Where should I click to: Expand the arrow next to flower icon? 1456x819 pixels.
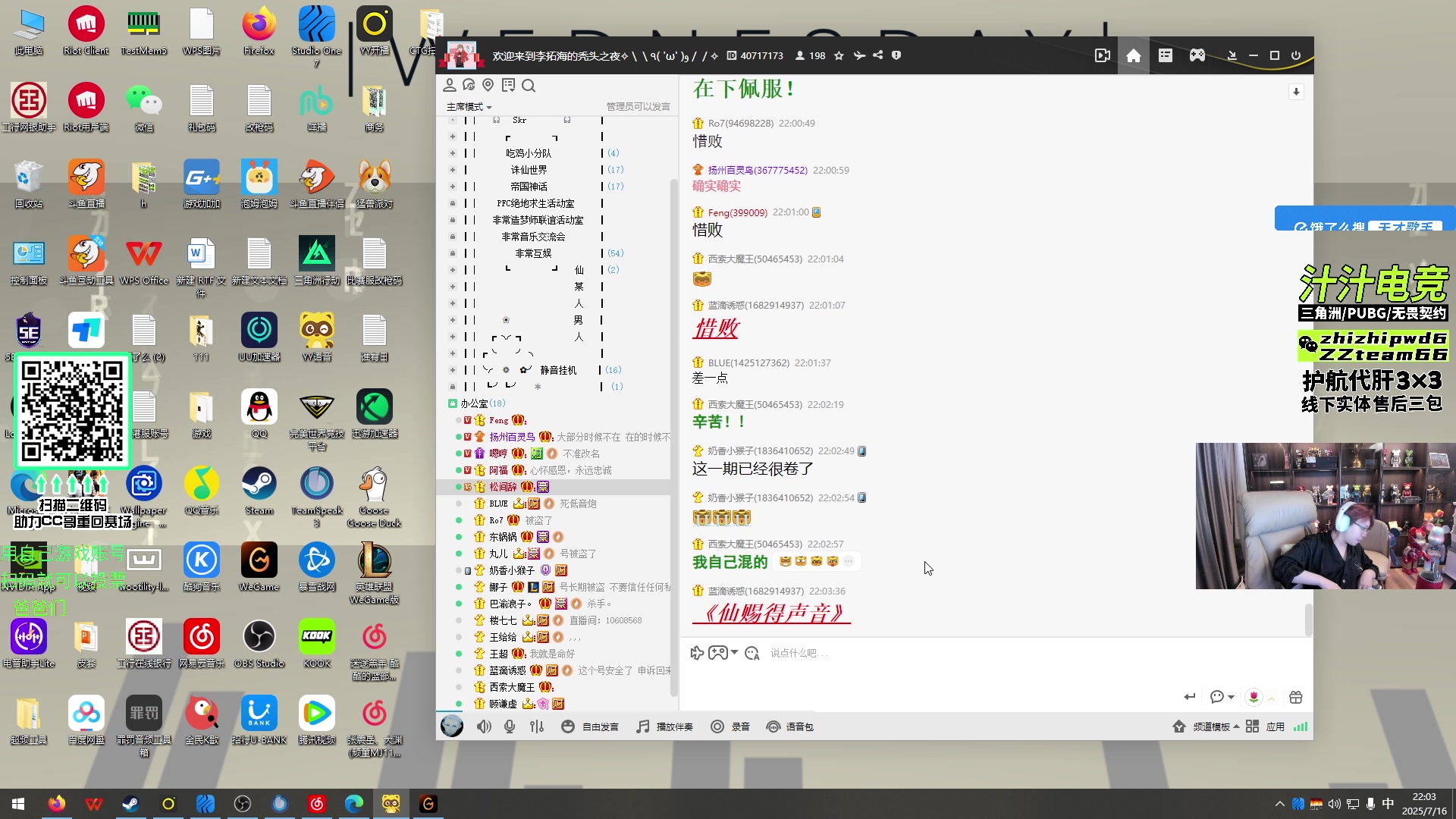click(x=1272, y=698)
